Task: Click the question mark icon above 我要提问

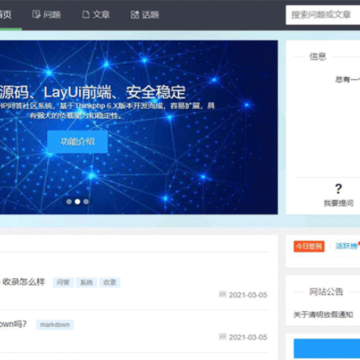Action: click(x=338, y=189)
